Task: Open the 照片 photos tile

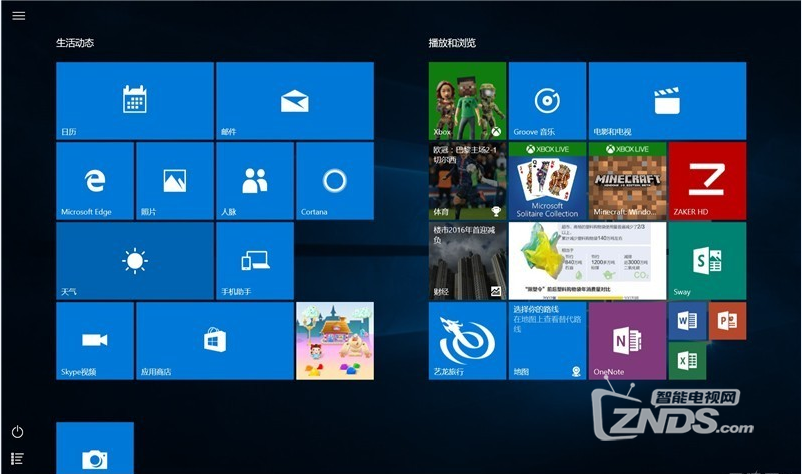Action: [174, 180]
